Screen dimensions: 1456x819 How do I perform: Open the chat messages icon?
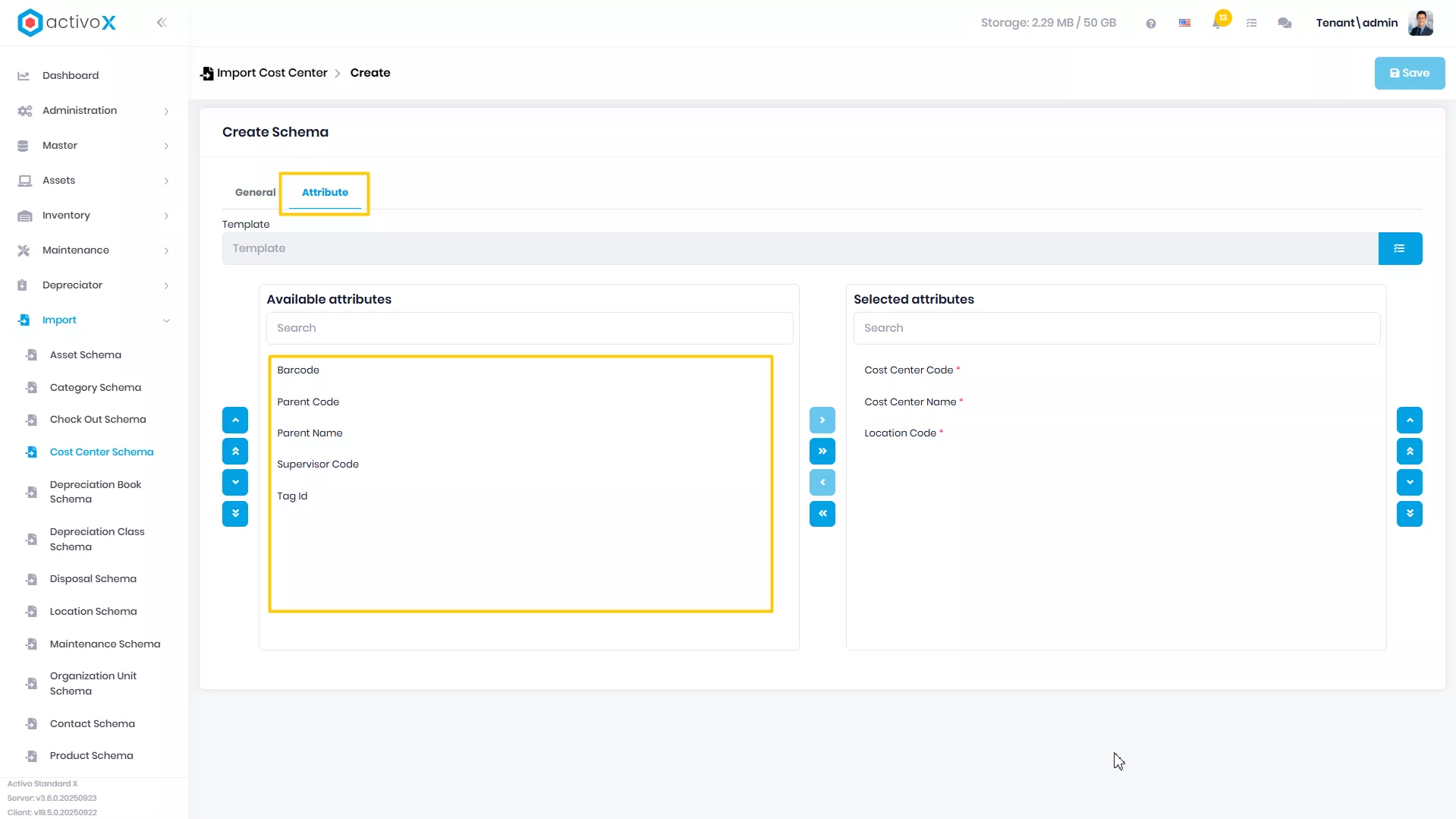(x=1285, y=24)
